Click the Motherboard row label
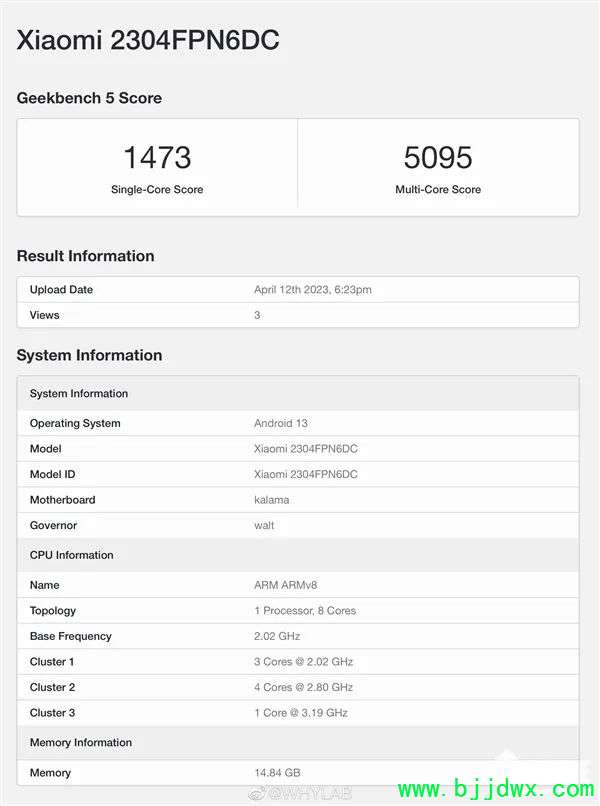This screenshot has width=600, height=806. tap(63, 500)
